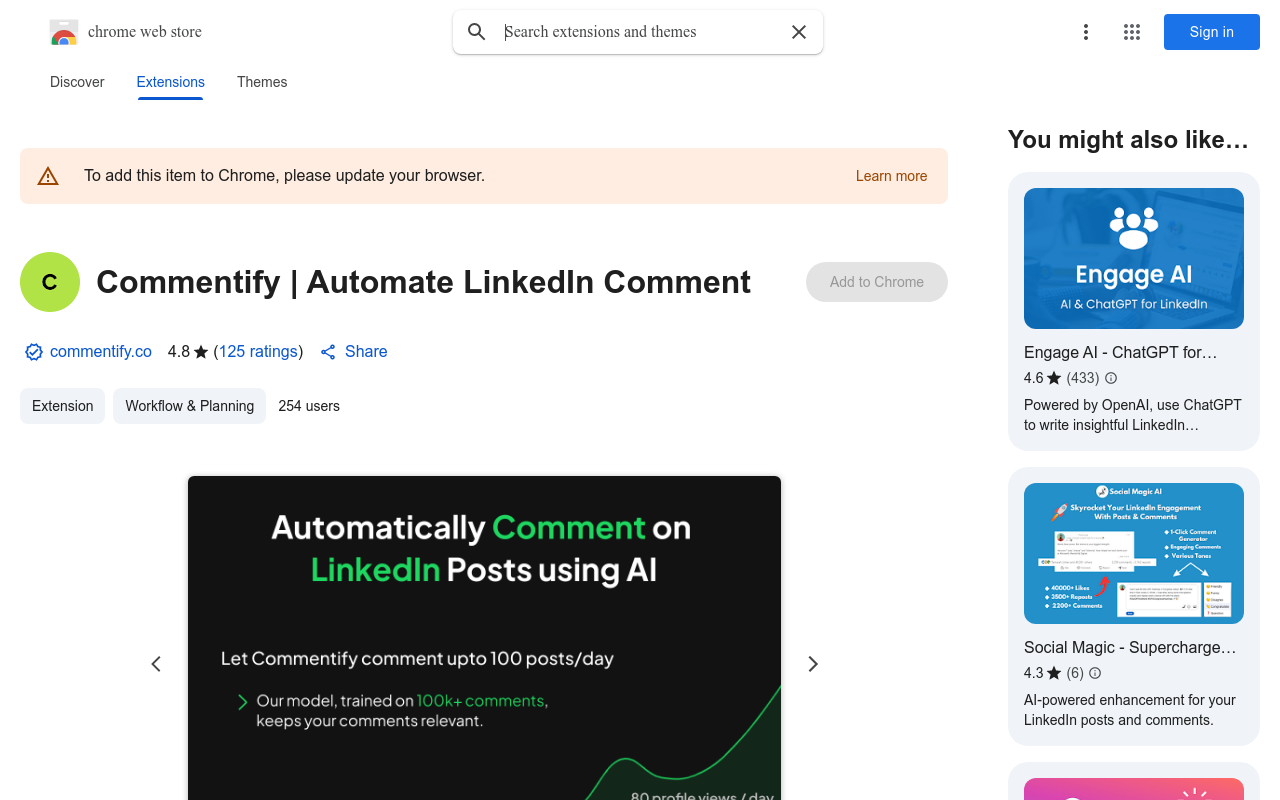Click the Share link text

pos(366,352)
